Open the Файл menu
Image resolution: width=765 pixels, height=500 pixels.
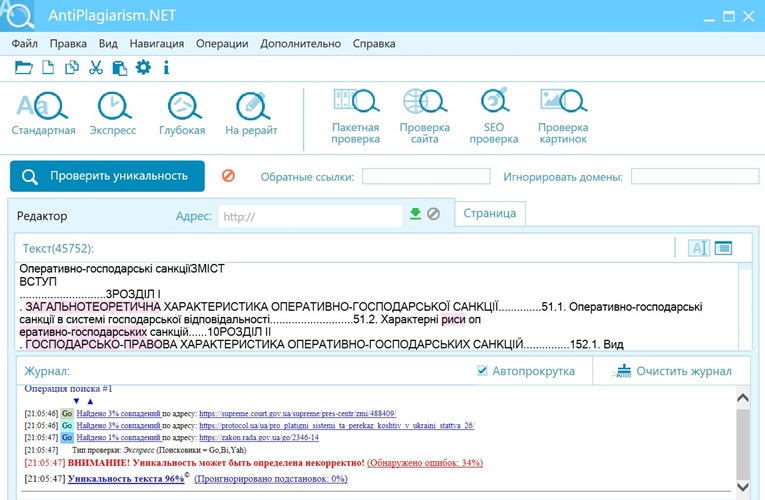24,43
